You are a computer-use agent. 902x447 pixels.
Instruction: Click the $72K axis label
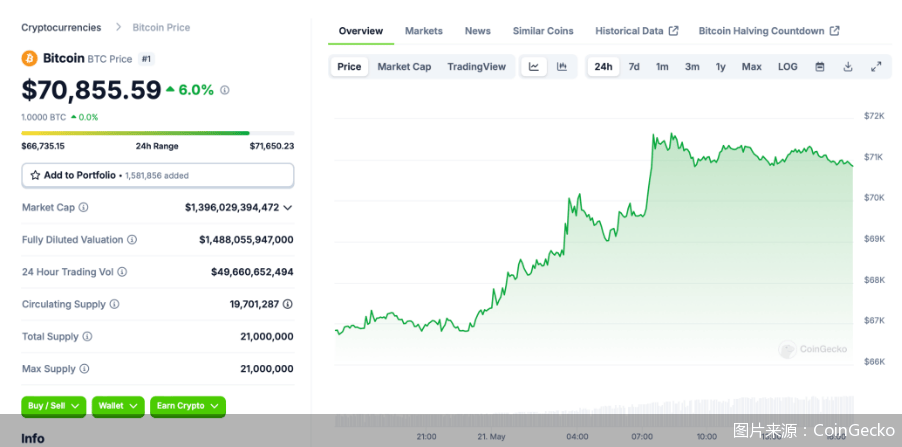pos(874,116)
